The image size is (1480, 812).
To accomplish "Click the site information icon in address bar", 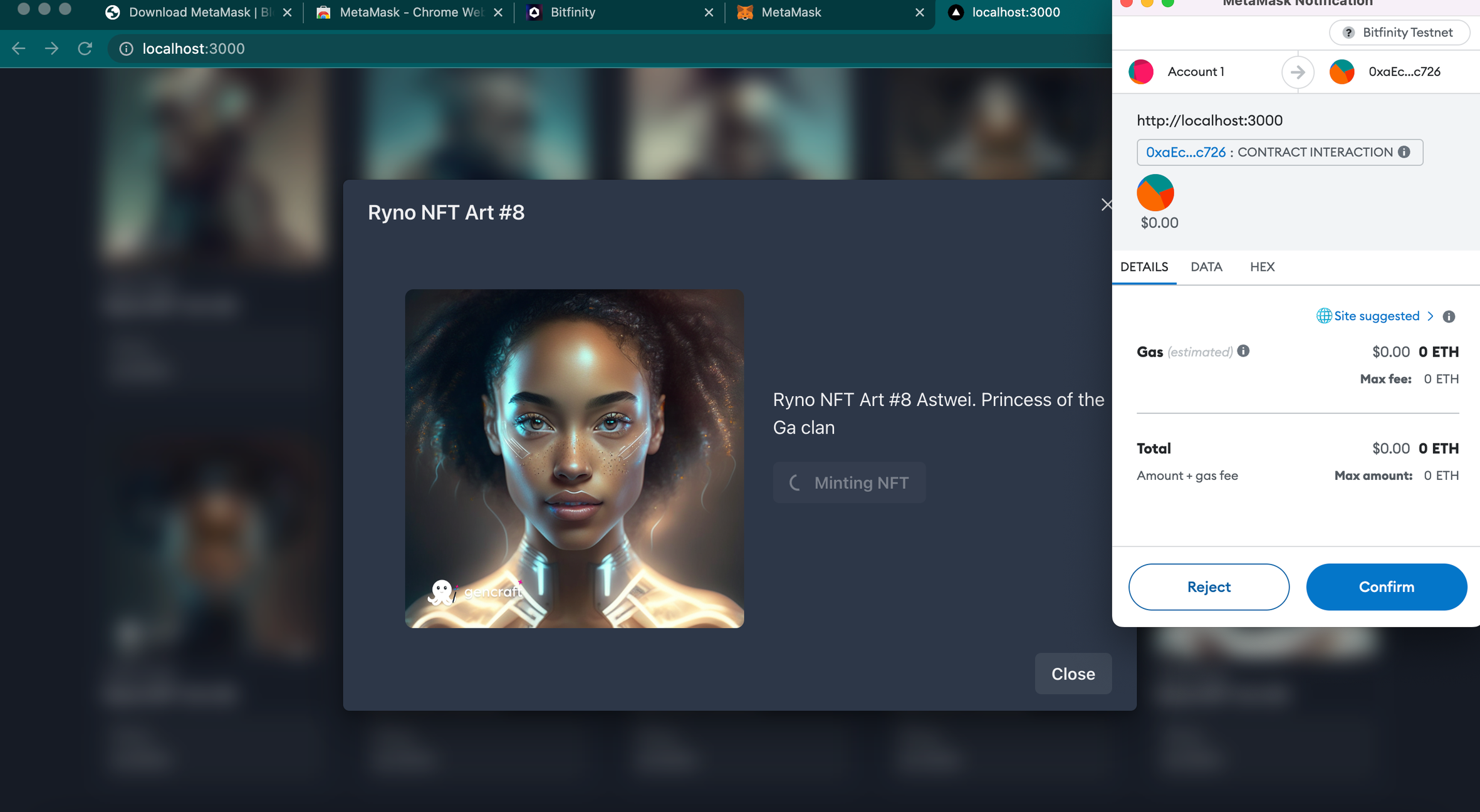I will coord(126,48).
